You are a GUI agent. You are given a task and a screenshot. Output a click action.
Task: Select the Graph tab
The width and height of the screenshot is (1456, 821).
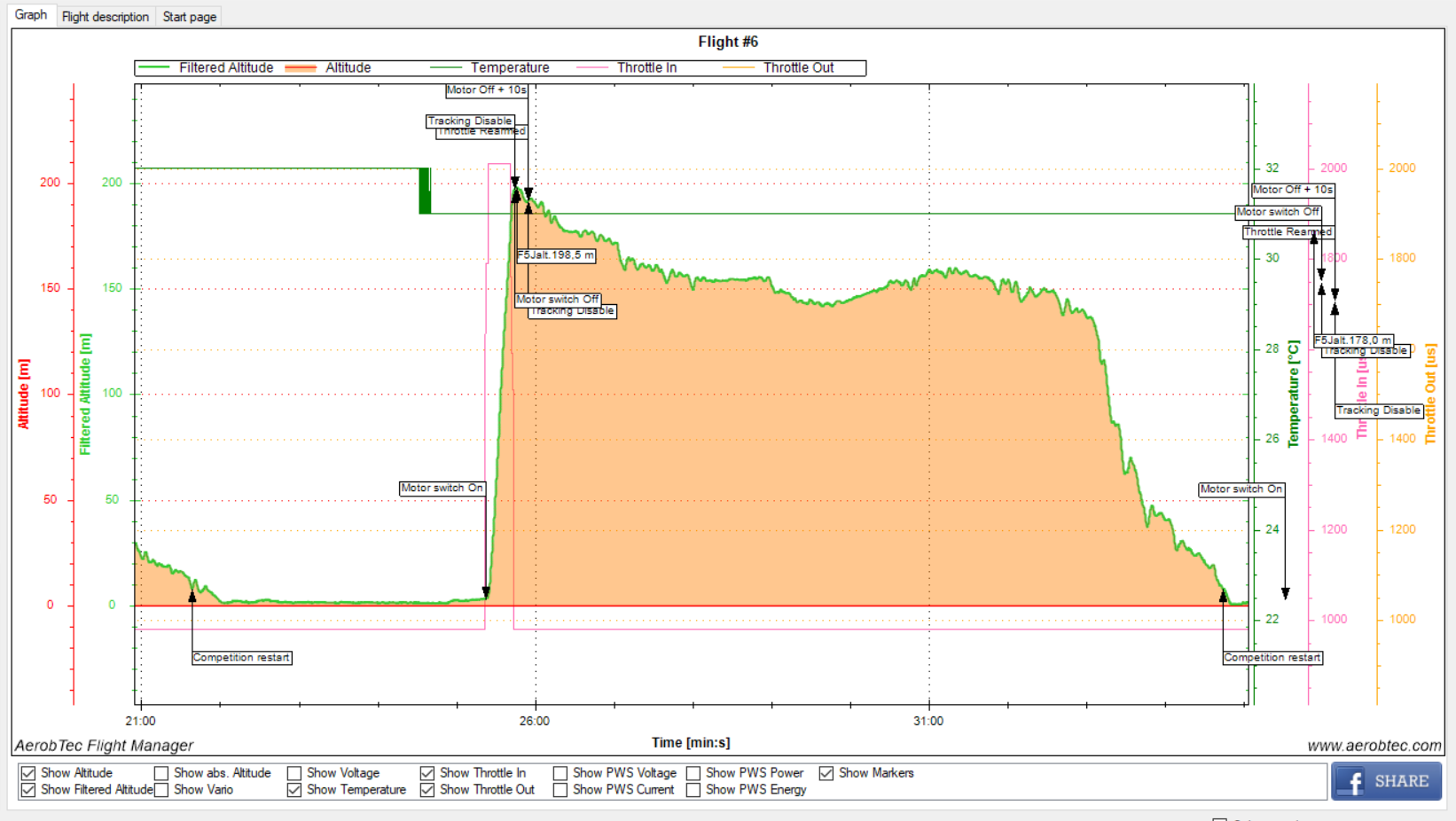pos(31,15)
